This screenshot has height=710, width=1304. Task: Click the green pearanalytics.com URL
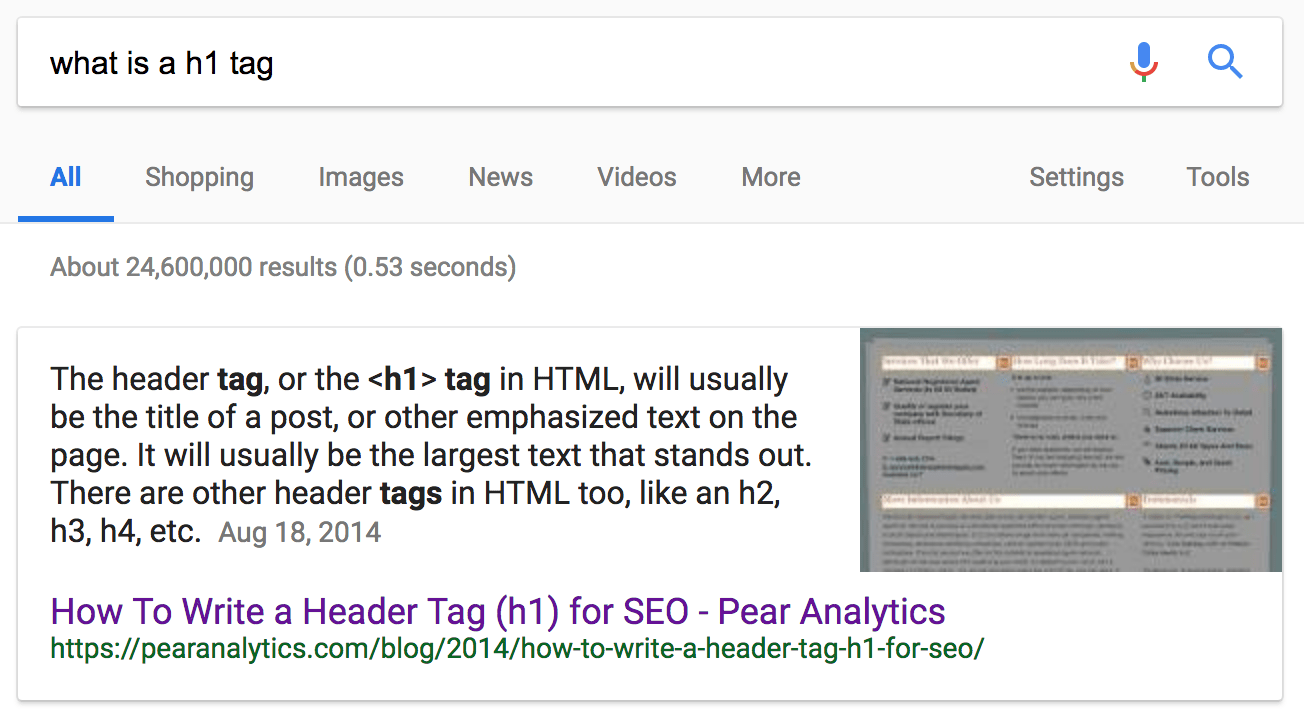tap(517, 648)
